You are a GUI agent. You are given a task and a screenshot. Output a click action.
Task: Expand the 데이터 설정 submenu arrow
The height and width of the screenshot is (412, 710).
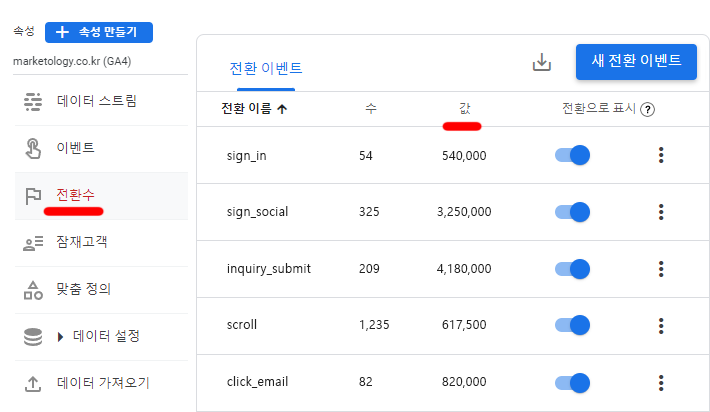pyautogui.click(x=60, y=337)
